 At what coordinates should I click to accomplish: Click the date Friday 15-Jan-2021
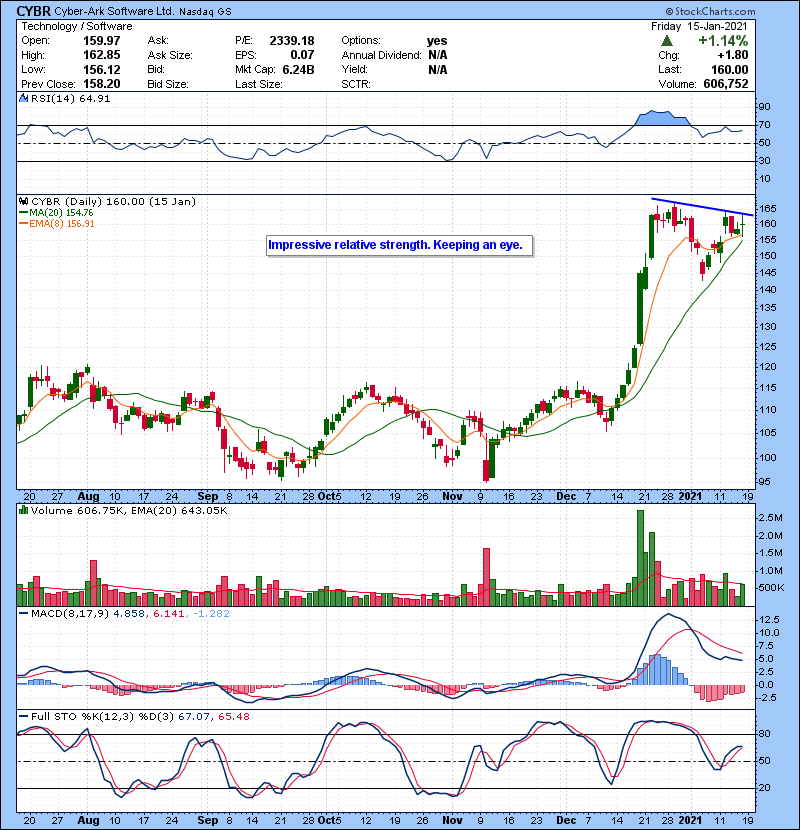click(699, 26)
